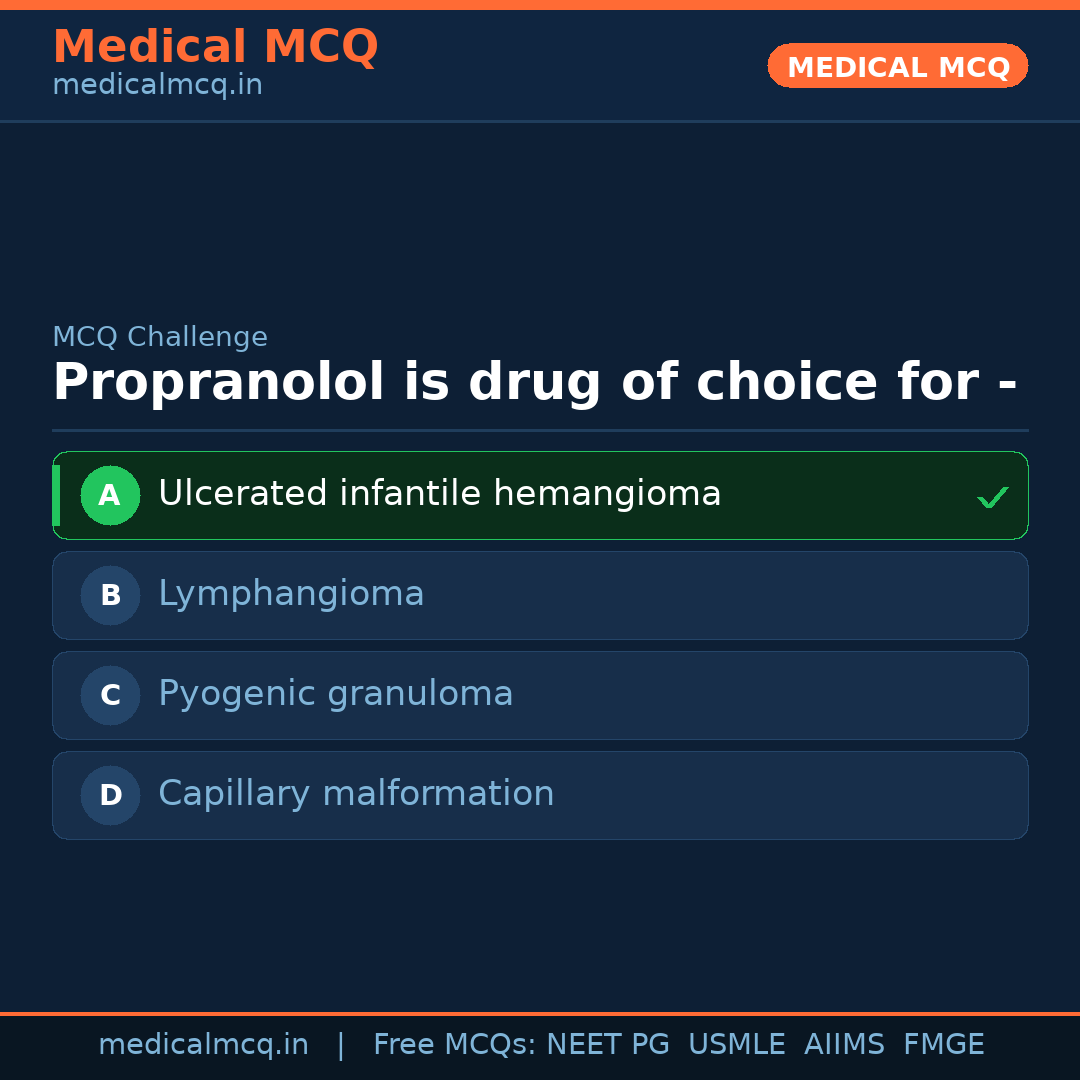The height and width of the screenshot is (1080, 1080).
Task: Click the large Medical MCQ header title
Action: [x=215, y=47]
